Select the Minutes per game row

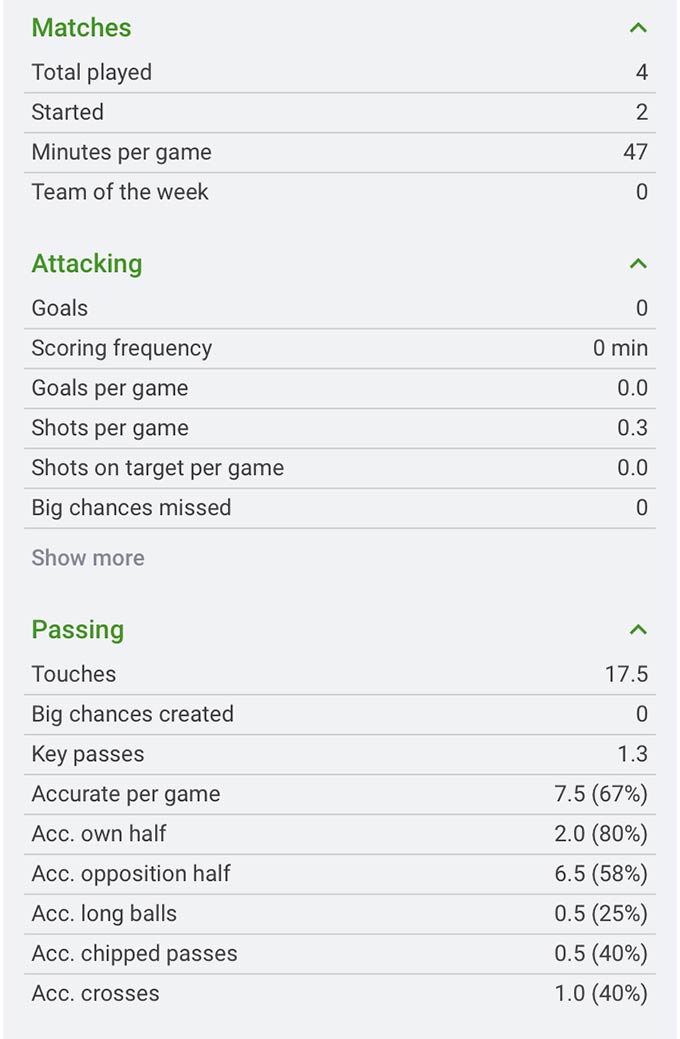(340, 152)
